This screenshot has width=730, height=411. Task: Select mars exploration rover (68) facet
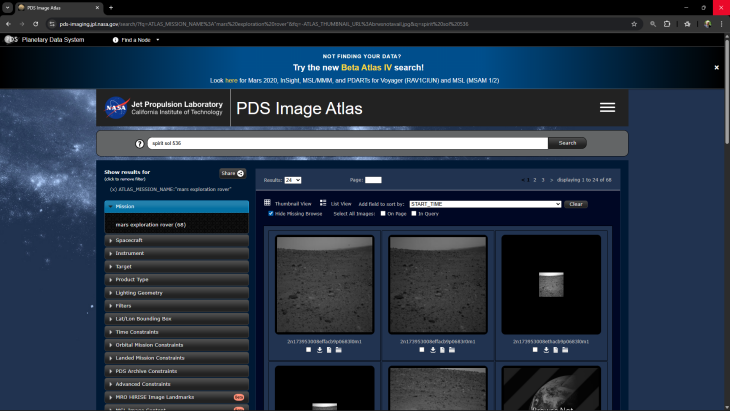(150, 225)
